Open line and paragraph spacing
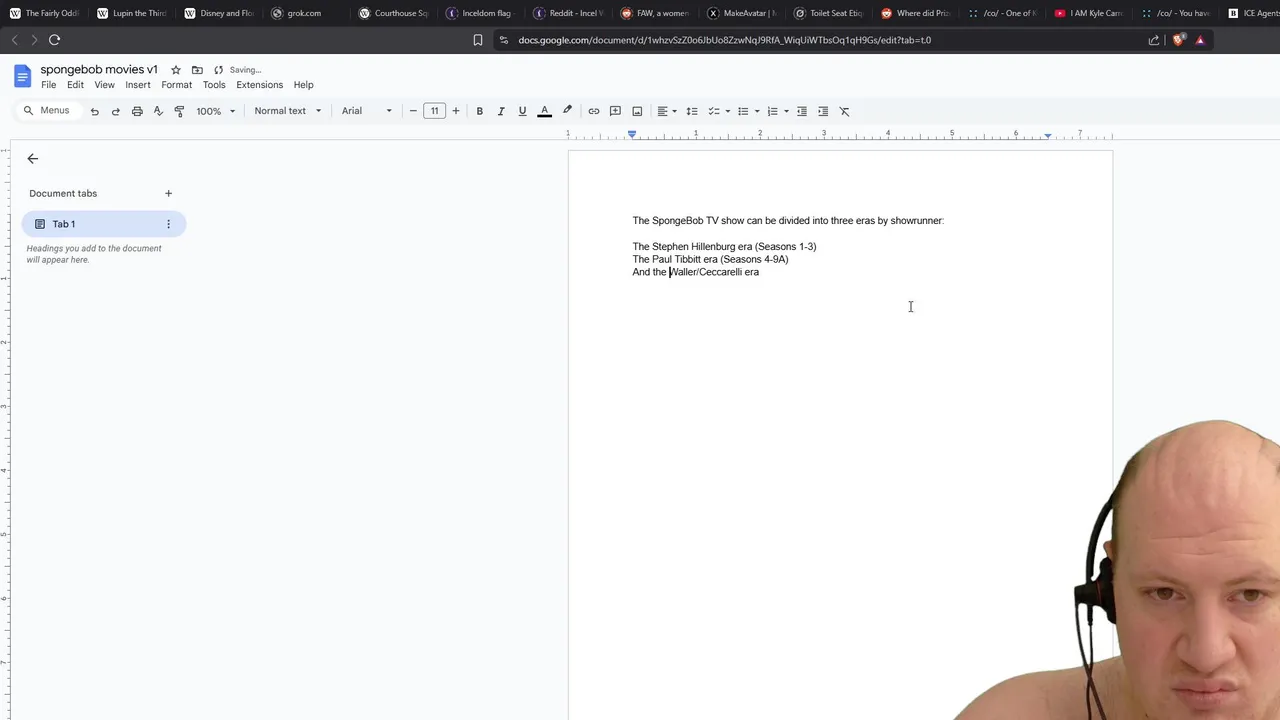The width and height of the screenshot is (1280, 720). [691, 111]
